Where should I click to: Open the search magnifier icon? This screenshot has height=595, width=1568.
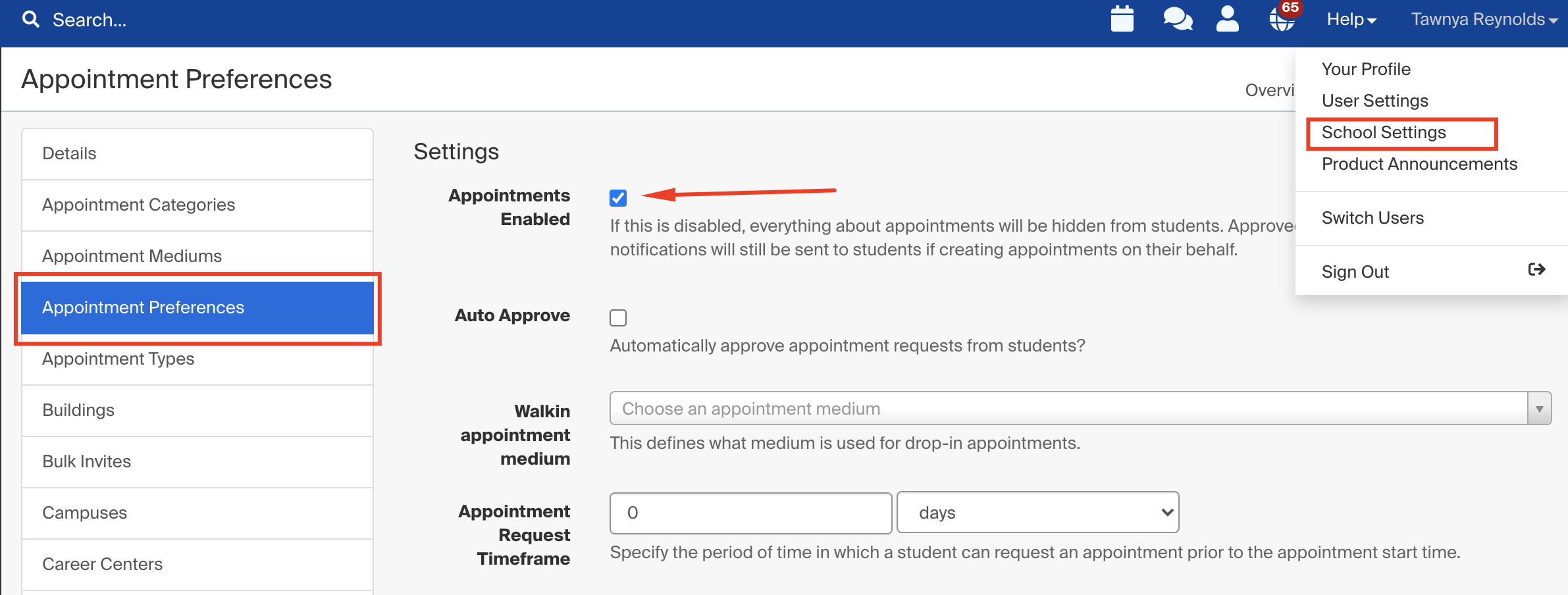(30, 19)
